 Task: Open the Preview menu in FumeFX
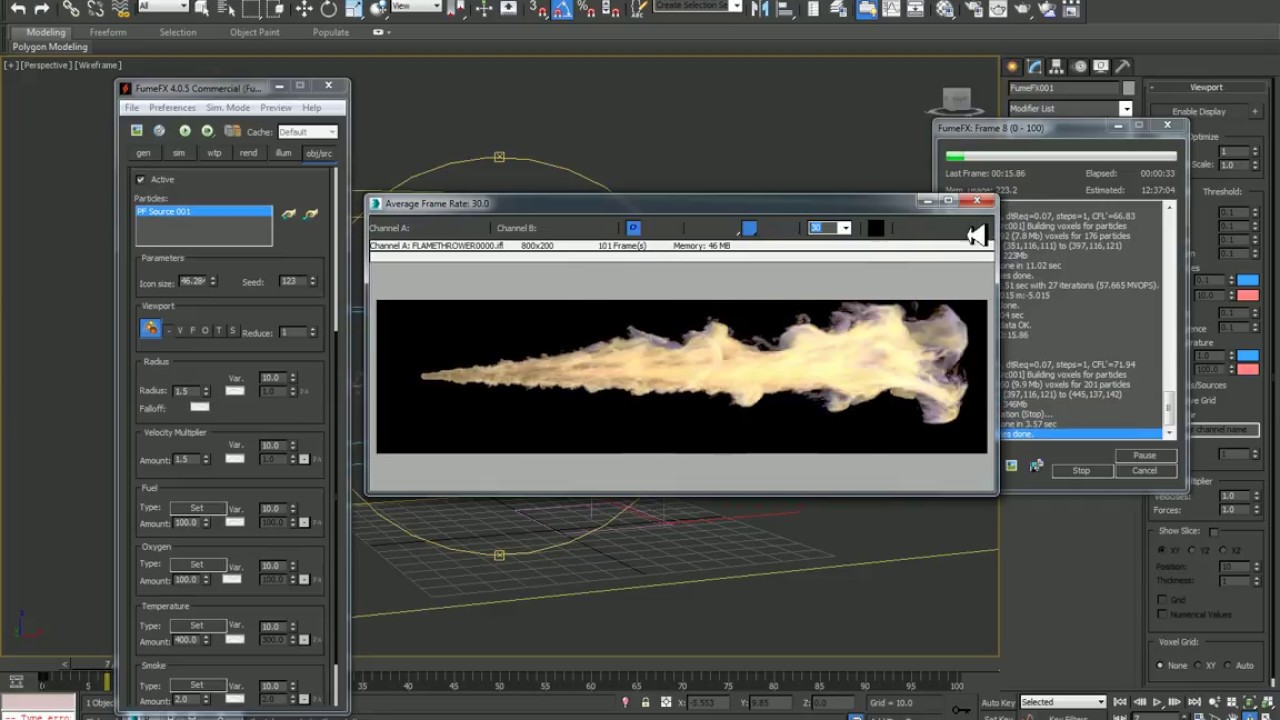tap(276, 108)
